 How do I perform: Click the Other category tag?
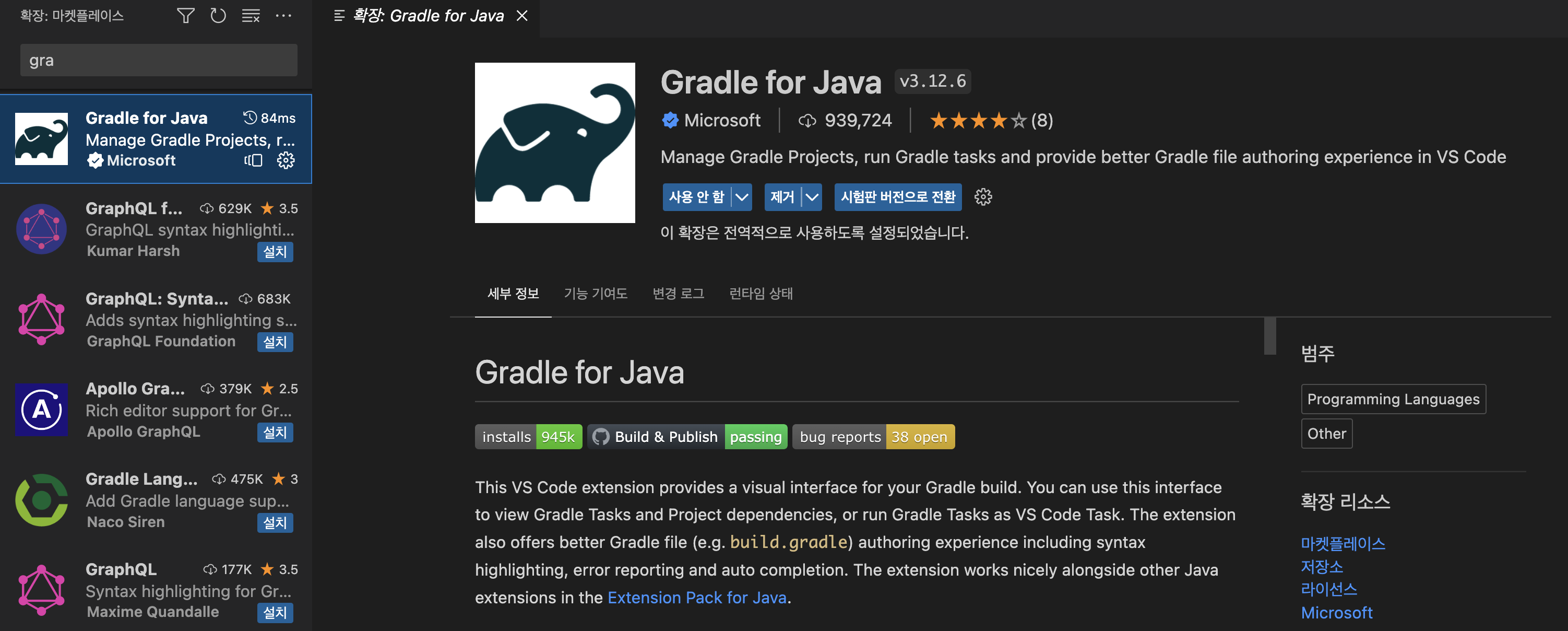pos(1326,434)
